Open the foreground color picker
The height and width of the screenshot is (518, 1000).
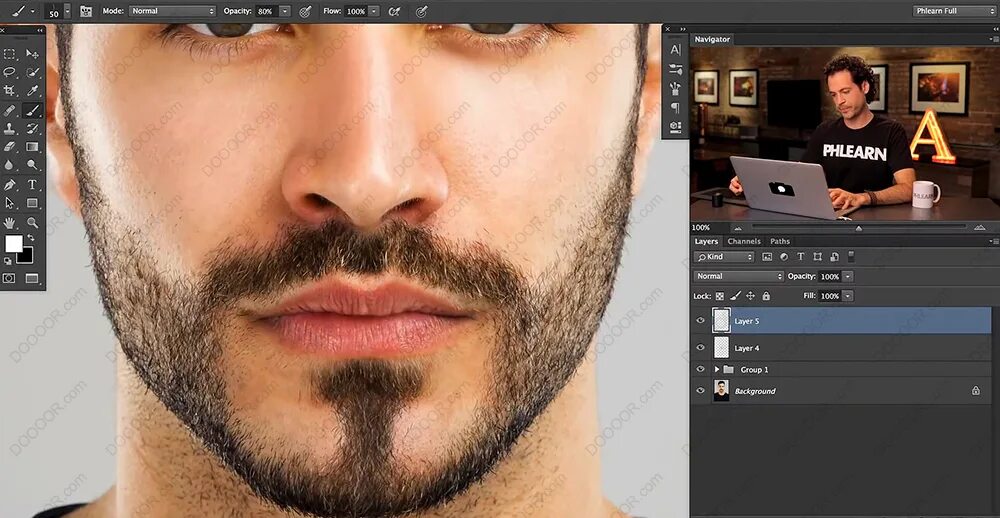[13, 243]
